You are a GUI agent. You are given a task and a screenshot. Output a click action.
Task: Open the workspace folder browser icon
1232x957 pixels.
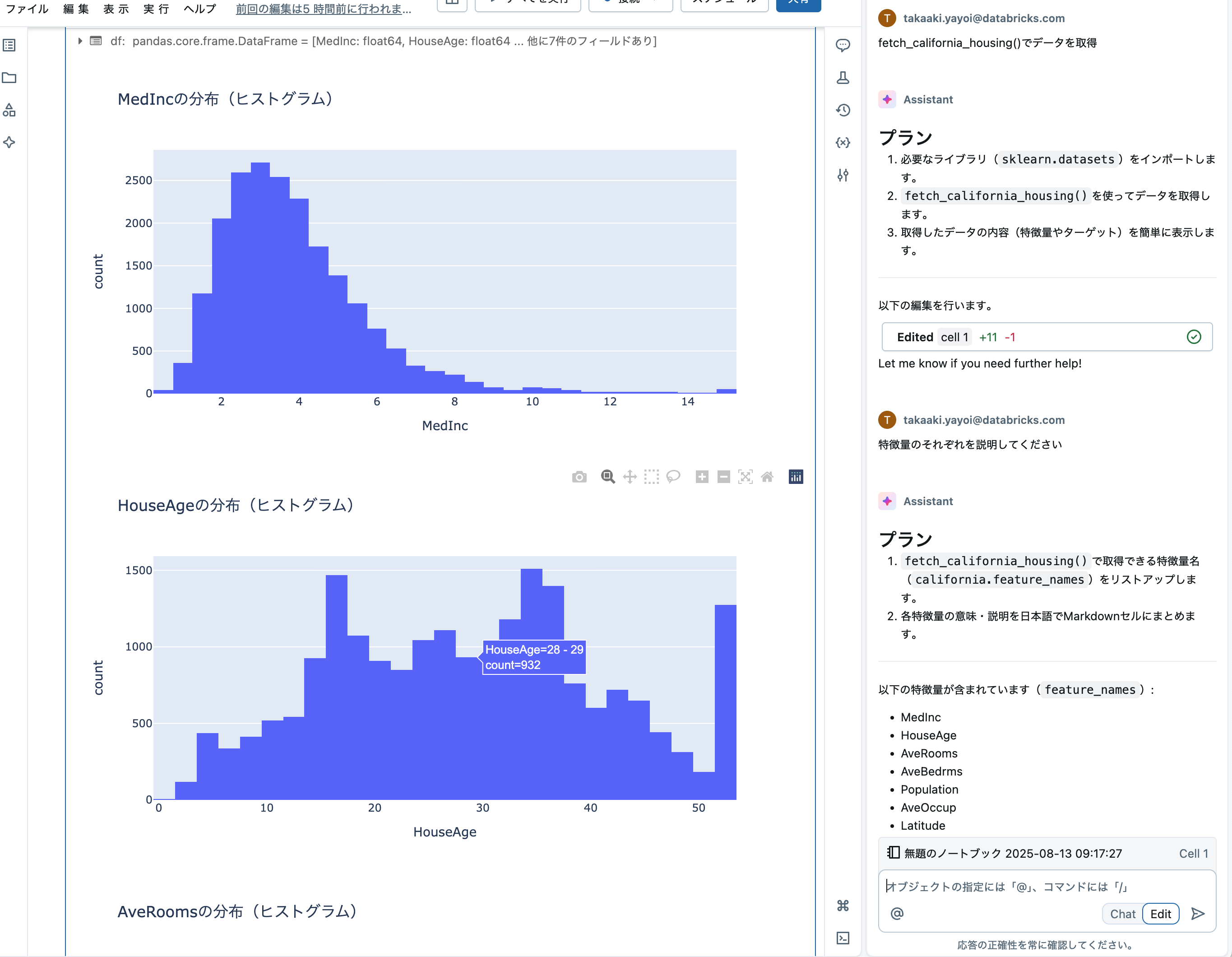pyautogui.click(x=9, y=78)
